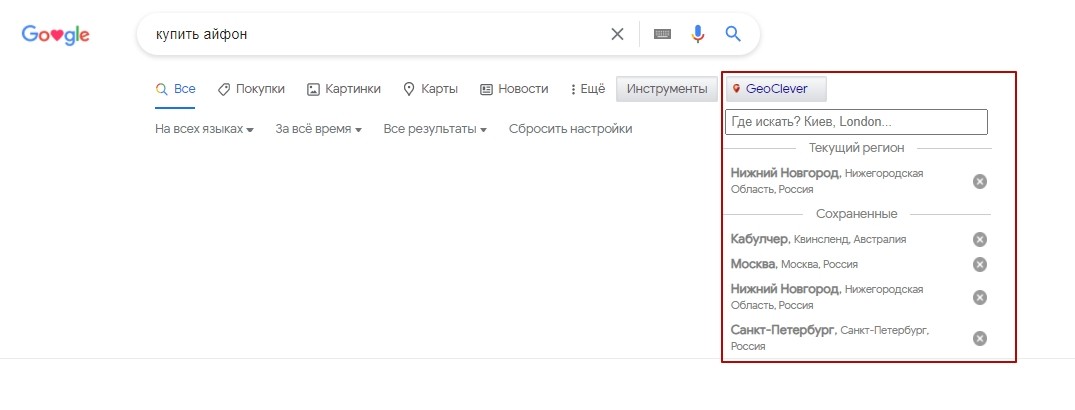Click Сбросить настройки link

coord(570,129)
